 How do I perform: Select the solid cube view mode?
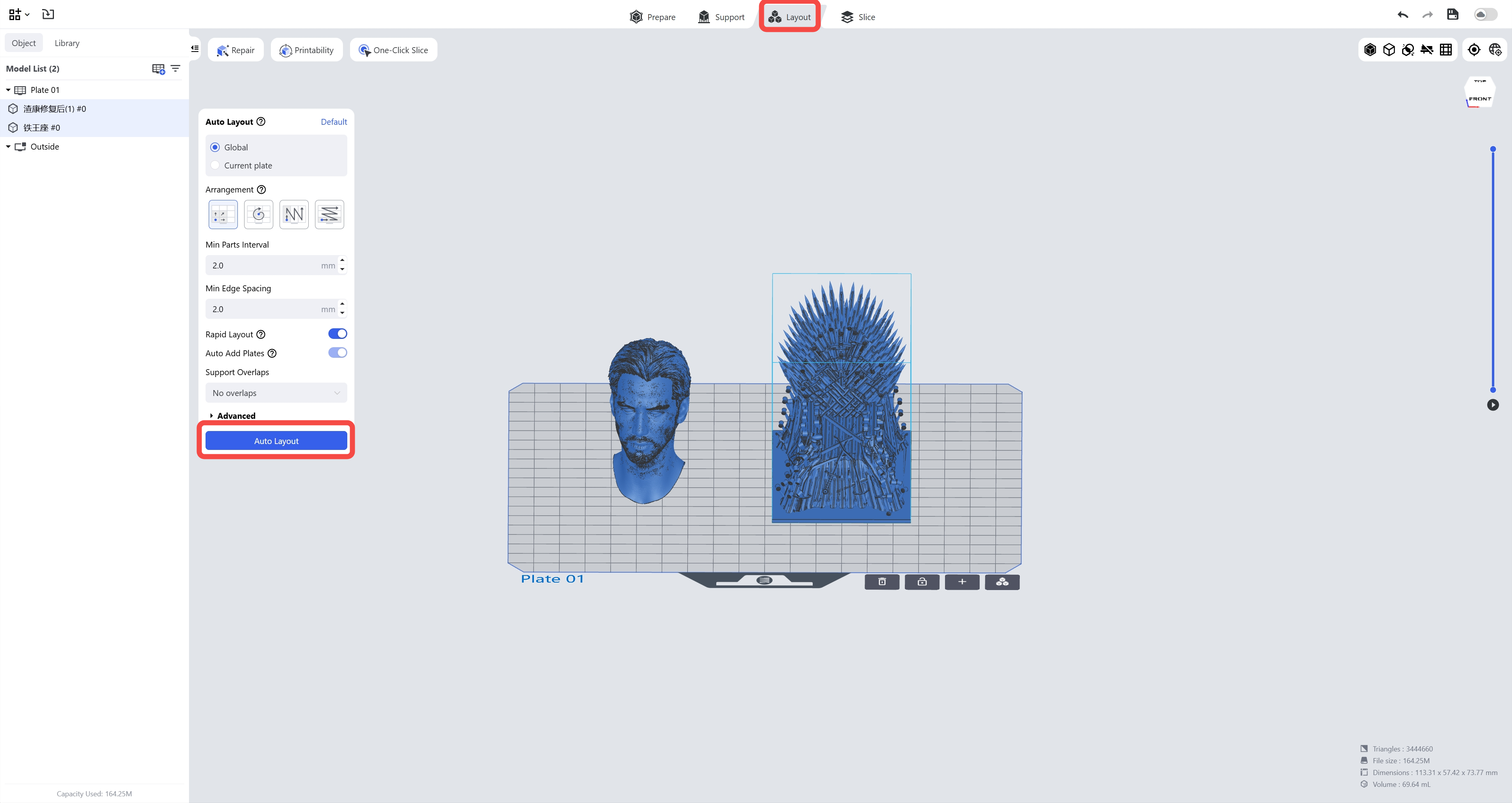1370,50
